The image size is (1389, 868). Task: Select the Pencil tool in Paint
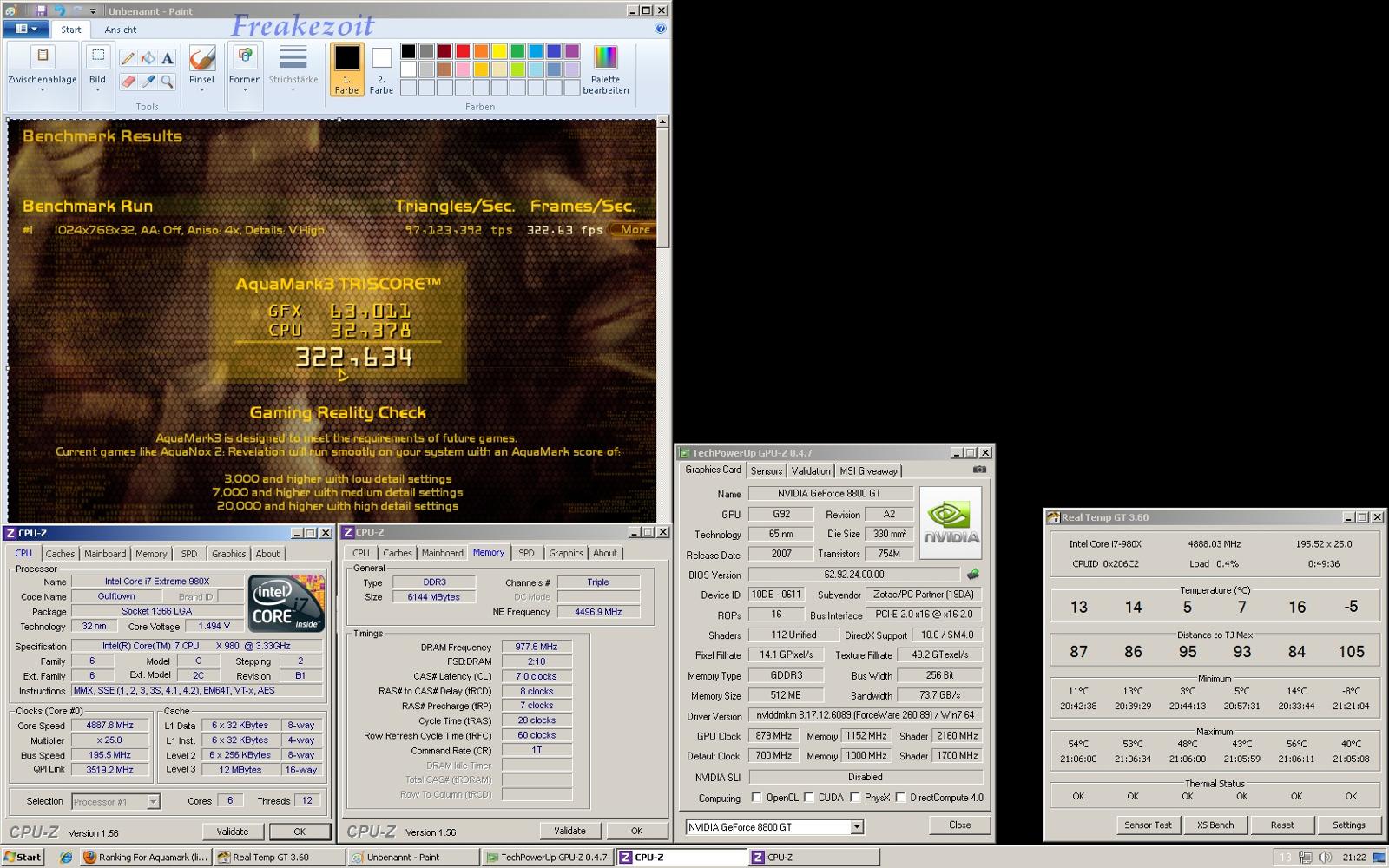click(128, 58)
